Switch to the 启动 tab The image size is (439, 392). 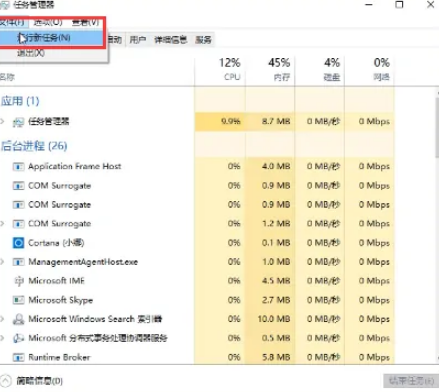pyautogui.click(x=115, y=40)
